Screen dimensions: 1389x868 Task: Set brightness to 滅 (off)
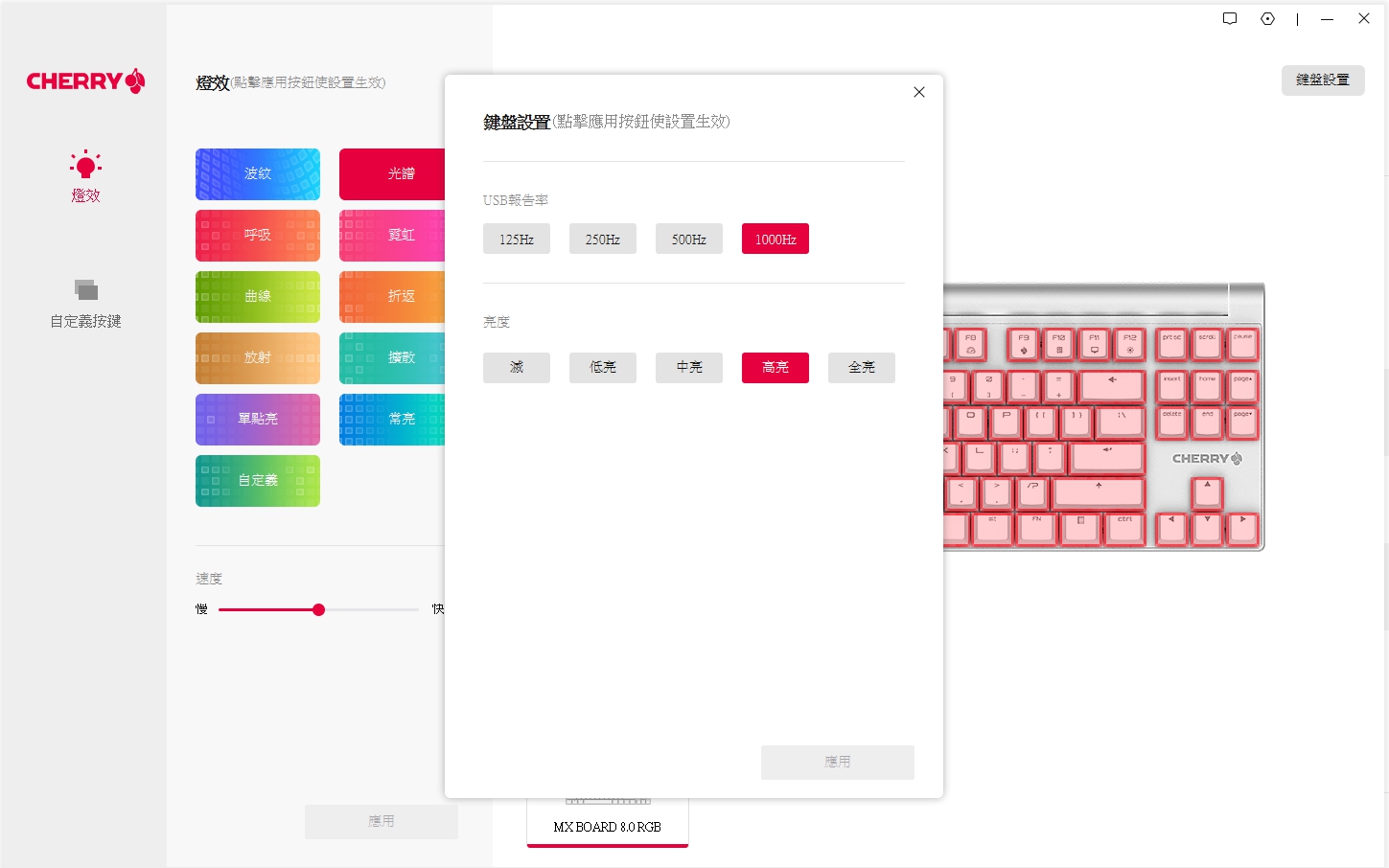(517, 368)
